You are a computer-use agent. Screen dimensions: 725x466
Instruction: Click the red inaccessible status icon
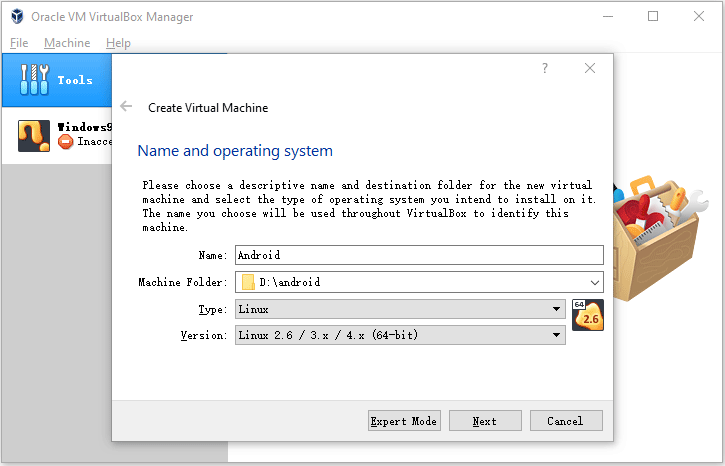[66, 141]
